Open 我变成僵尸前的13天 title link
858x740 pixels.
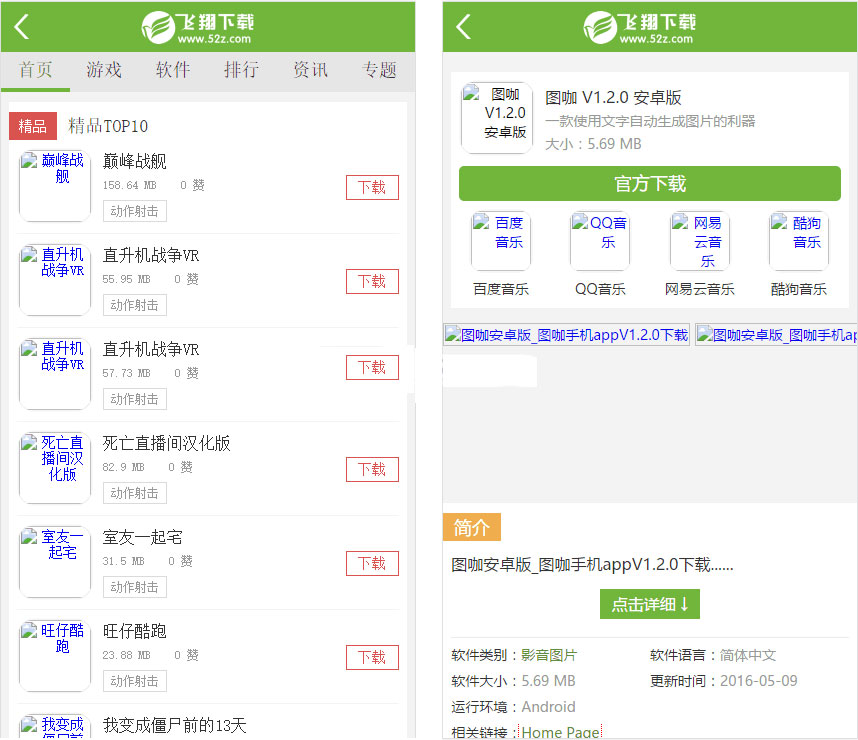point(175,726)
